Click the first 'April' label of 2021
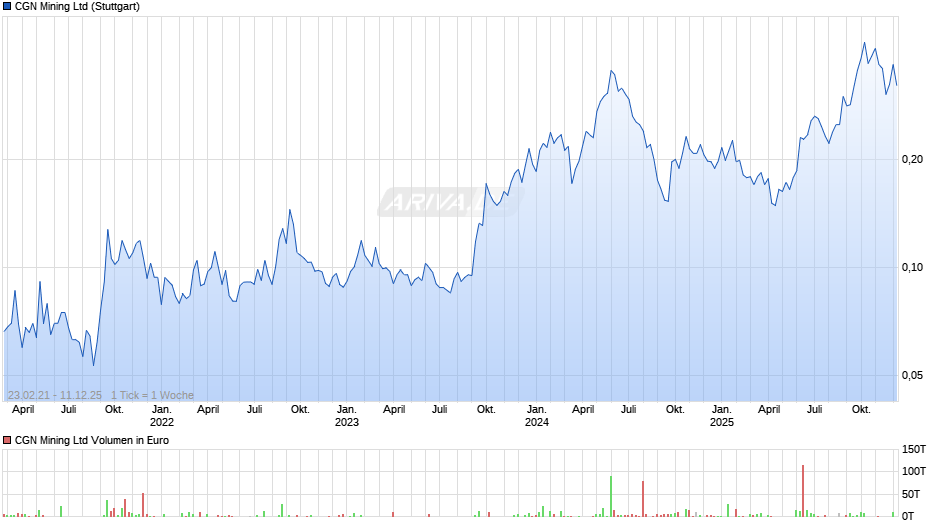Screen dimensions: 940x526 (x=23, y=410)
